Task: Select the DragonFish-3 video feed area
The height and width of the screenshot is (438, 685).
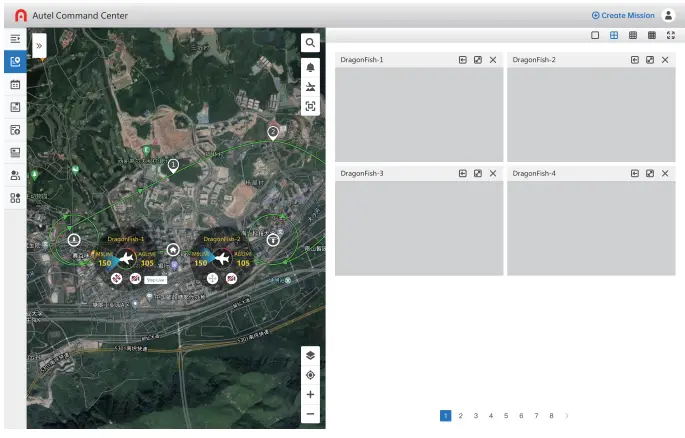Action: (419, 228)
